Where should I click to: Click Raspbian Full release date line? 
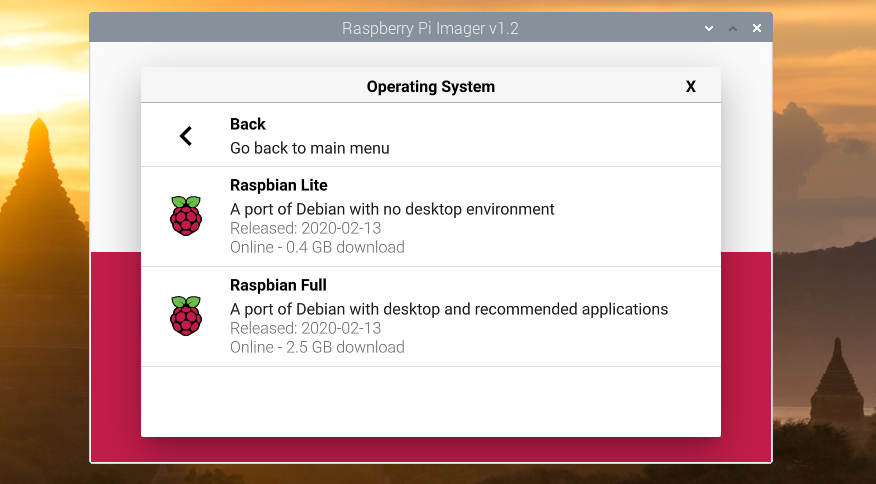tap(306, 328)
